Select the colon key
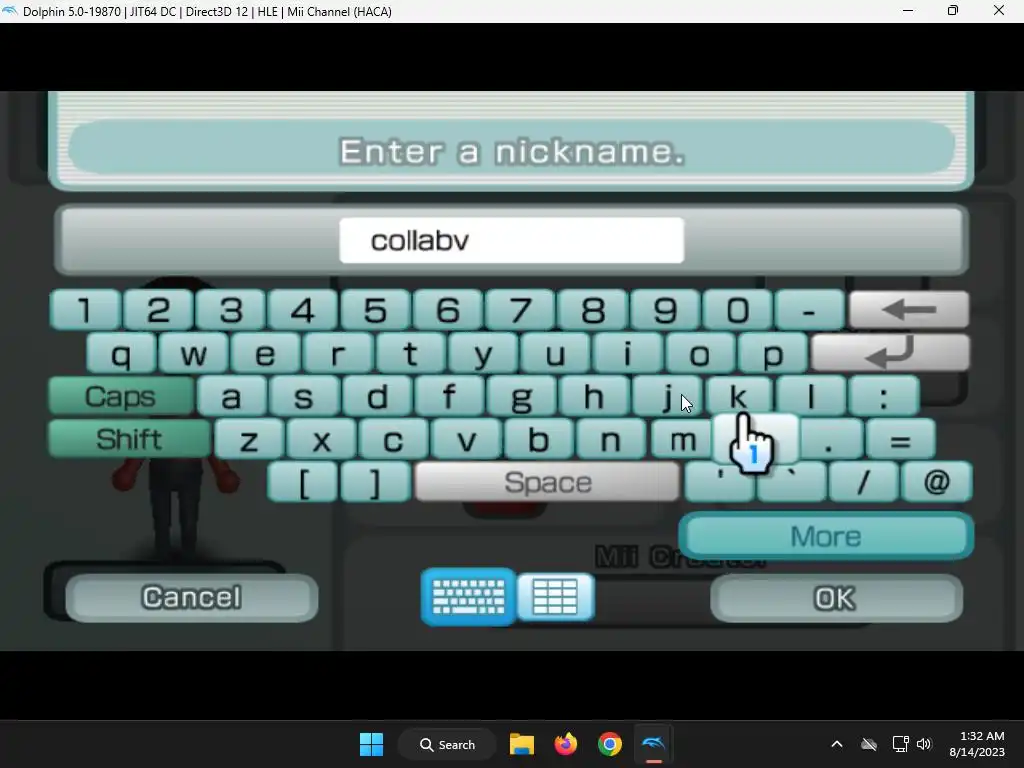 coord(884,396)
